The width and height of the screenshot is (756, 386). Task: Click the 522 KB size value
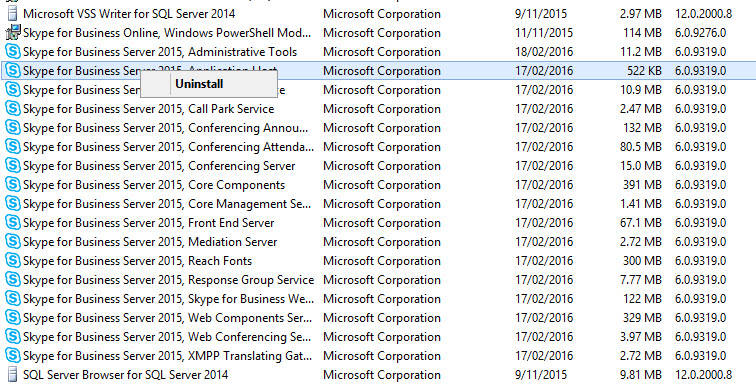pyautogui.click(x=644, y=71)
